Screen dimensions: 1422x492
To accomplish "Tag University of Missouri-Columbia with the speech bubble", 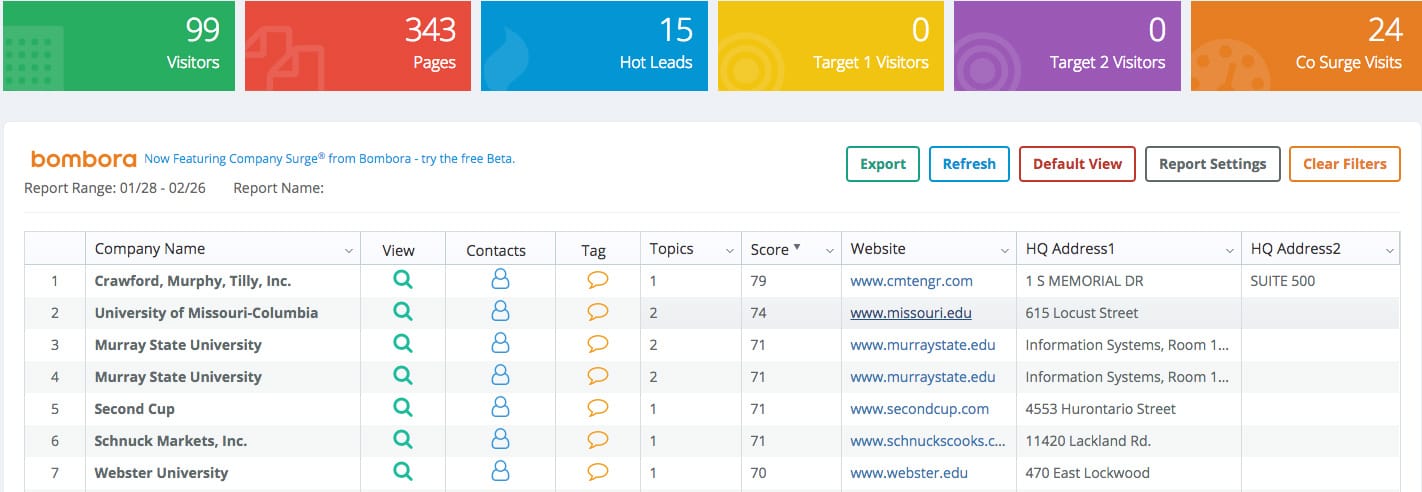I will click(x=598, y=313).
